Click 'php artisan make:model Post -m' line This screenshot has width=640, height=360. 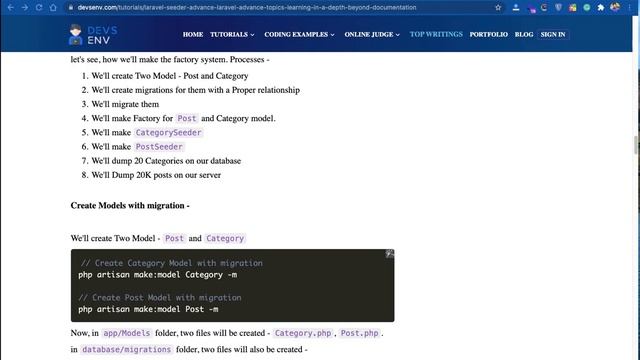[148, 309]
